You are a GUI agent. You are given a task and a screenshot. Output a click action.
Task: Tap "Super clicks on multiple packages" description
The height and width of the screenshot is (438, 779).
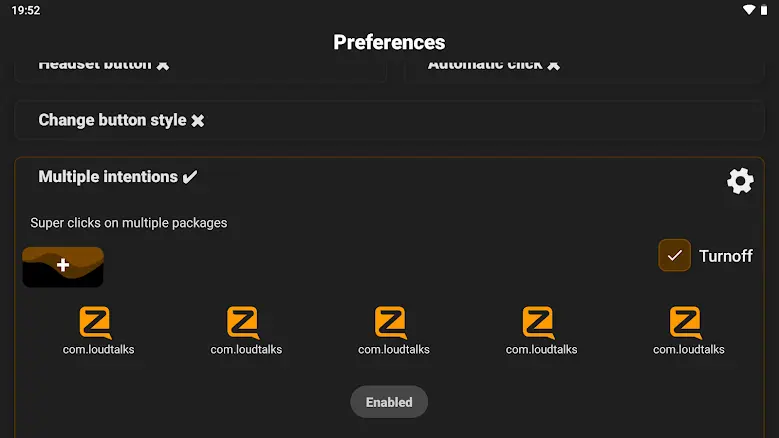click(129, 223)
